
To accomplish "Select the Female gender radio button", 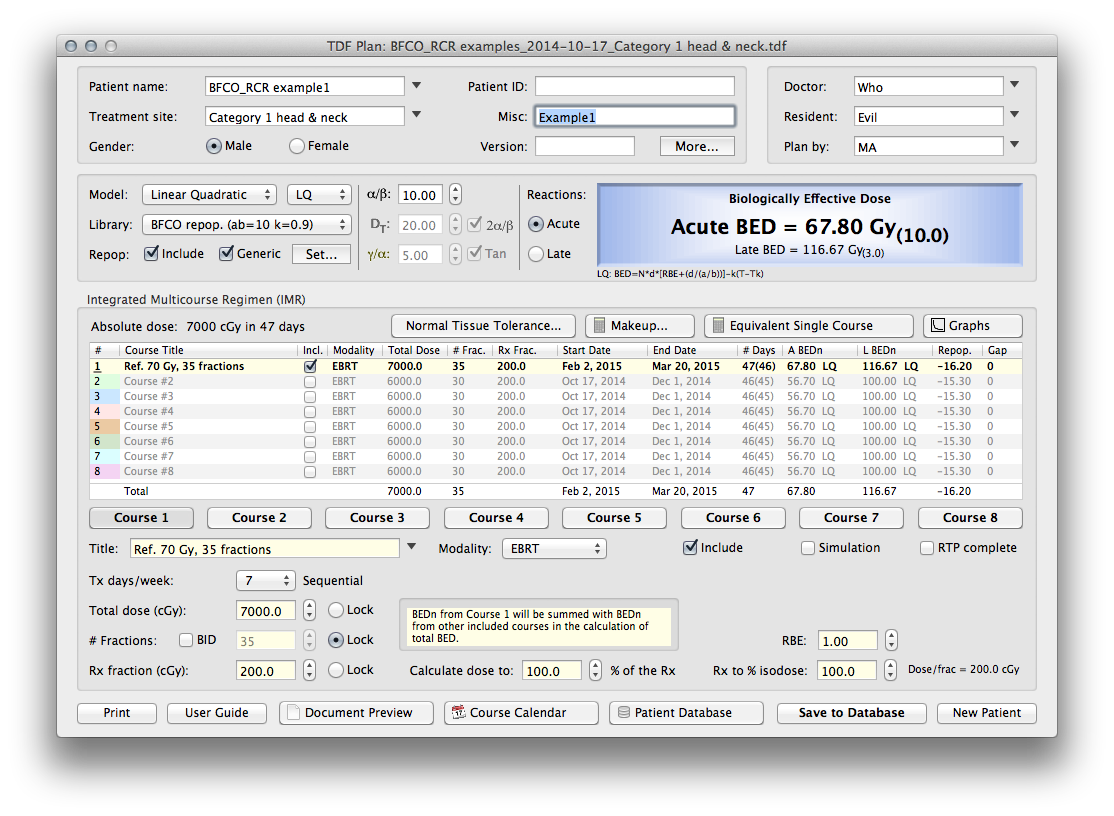I will [x=297, y=146].
